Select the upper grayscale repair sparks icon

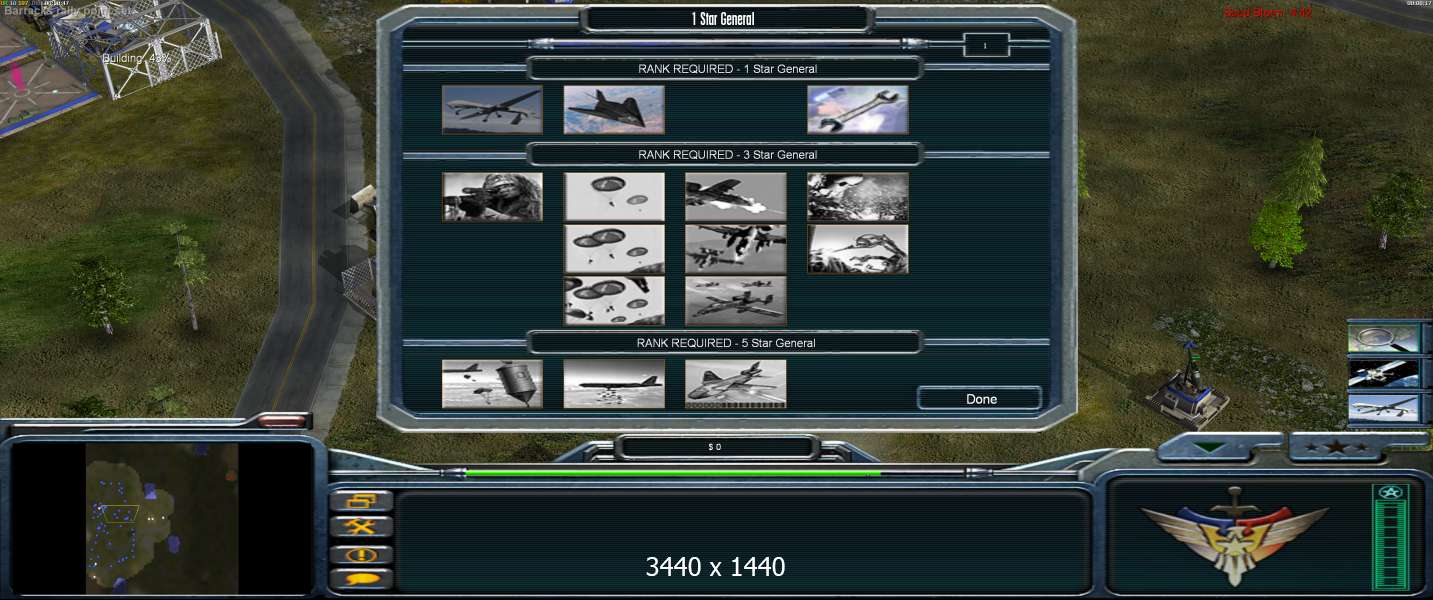[x=858, y=197]
